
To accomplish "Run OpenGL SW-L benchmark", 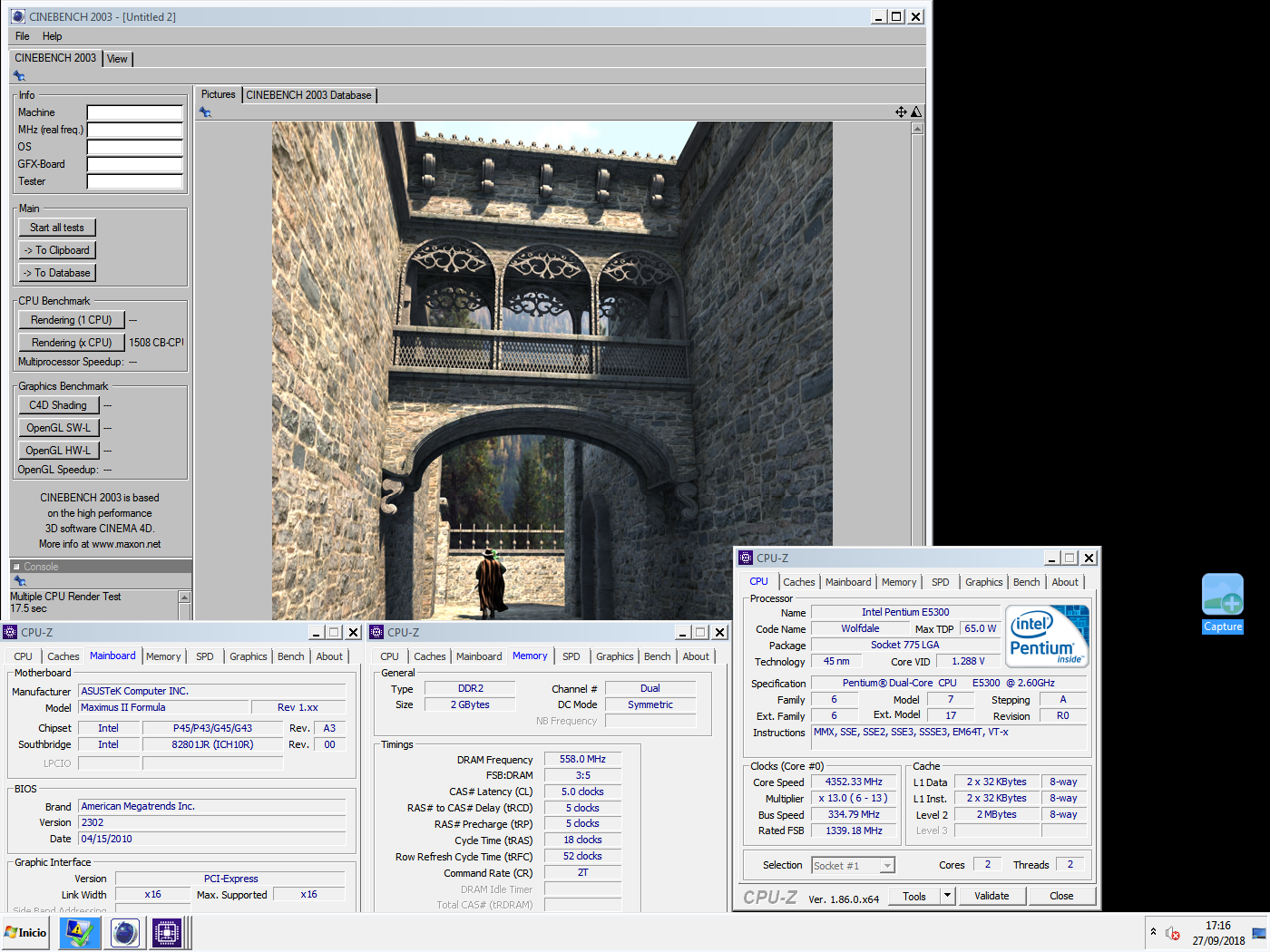I will [x=58, y=428].
